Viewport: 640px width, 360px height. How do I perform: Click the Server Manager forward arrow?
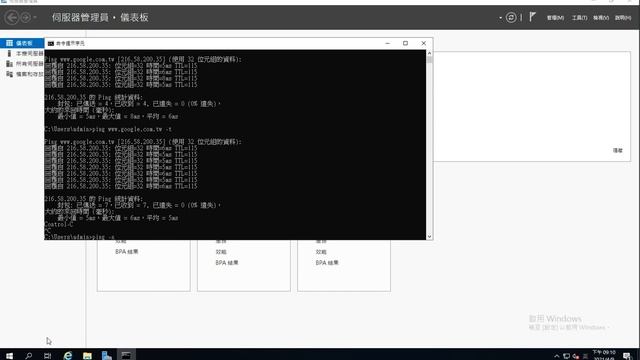click(25, 18)
